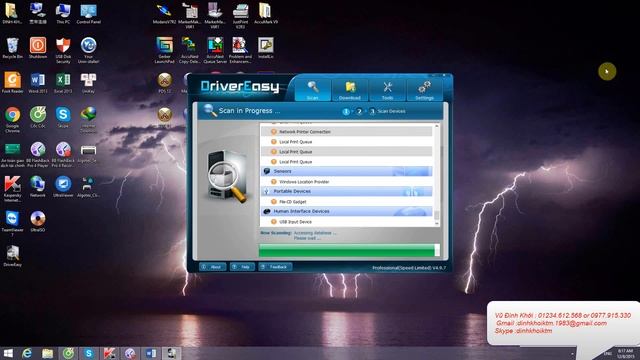Click the scan progress bar
Viewport: 640px width, 360px height.
349,250
